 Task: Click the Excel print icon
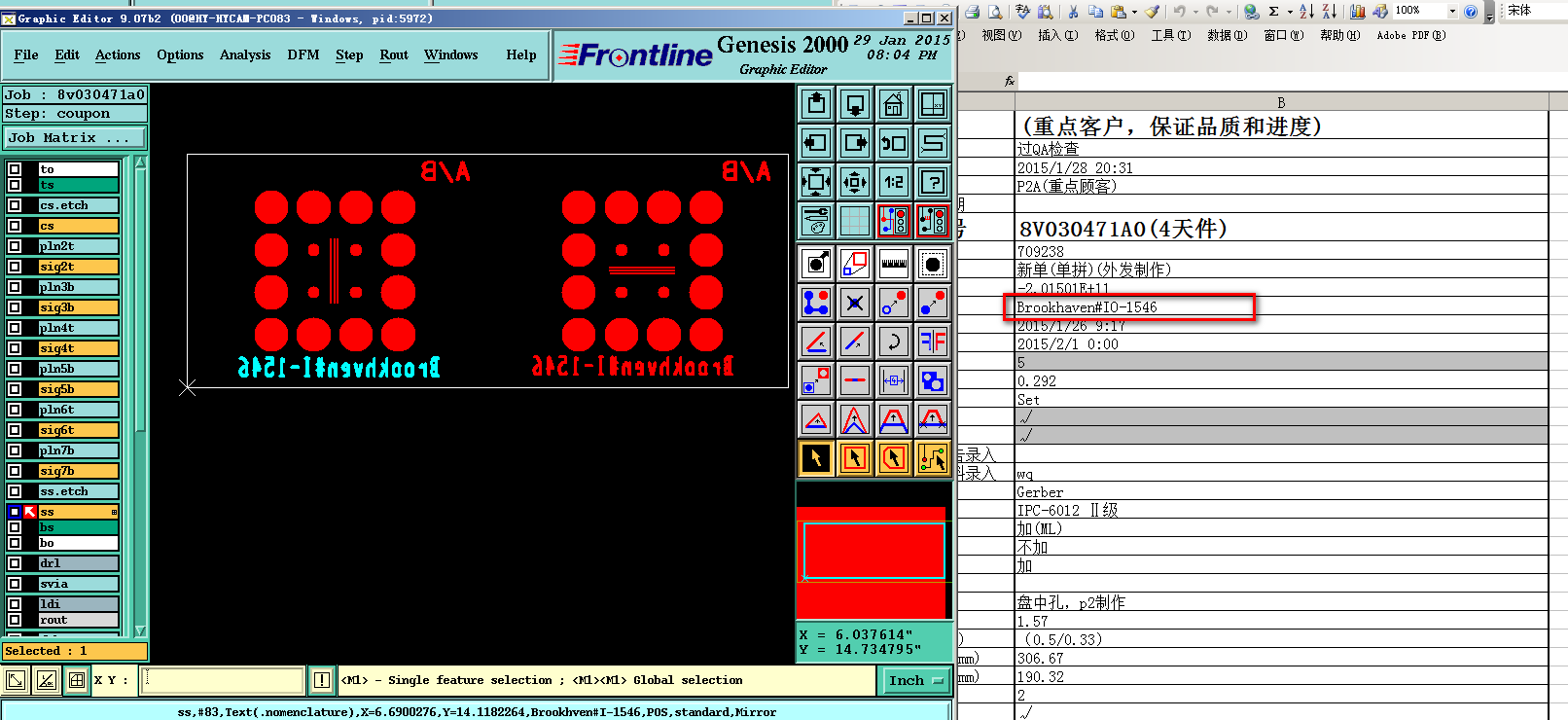pyautogui.click(x=973, y=12)
